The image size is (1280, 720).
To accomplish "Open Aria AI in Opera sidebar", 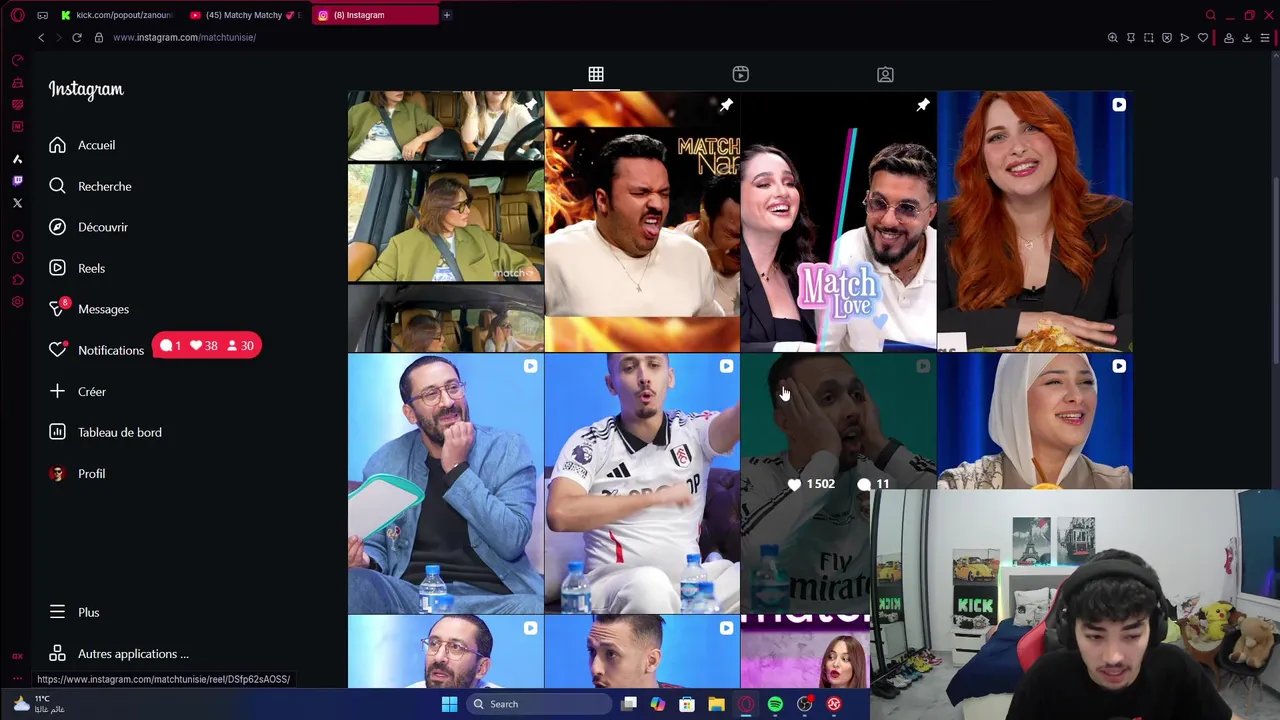I will (x=17, y=159).
